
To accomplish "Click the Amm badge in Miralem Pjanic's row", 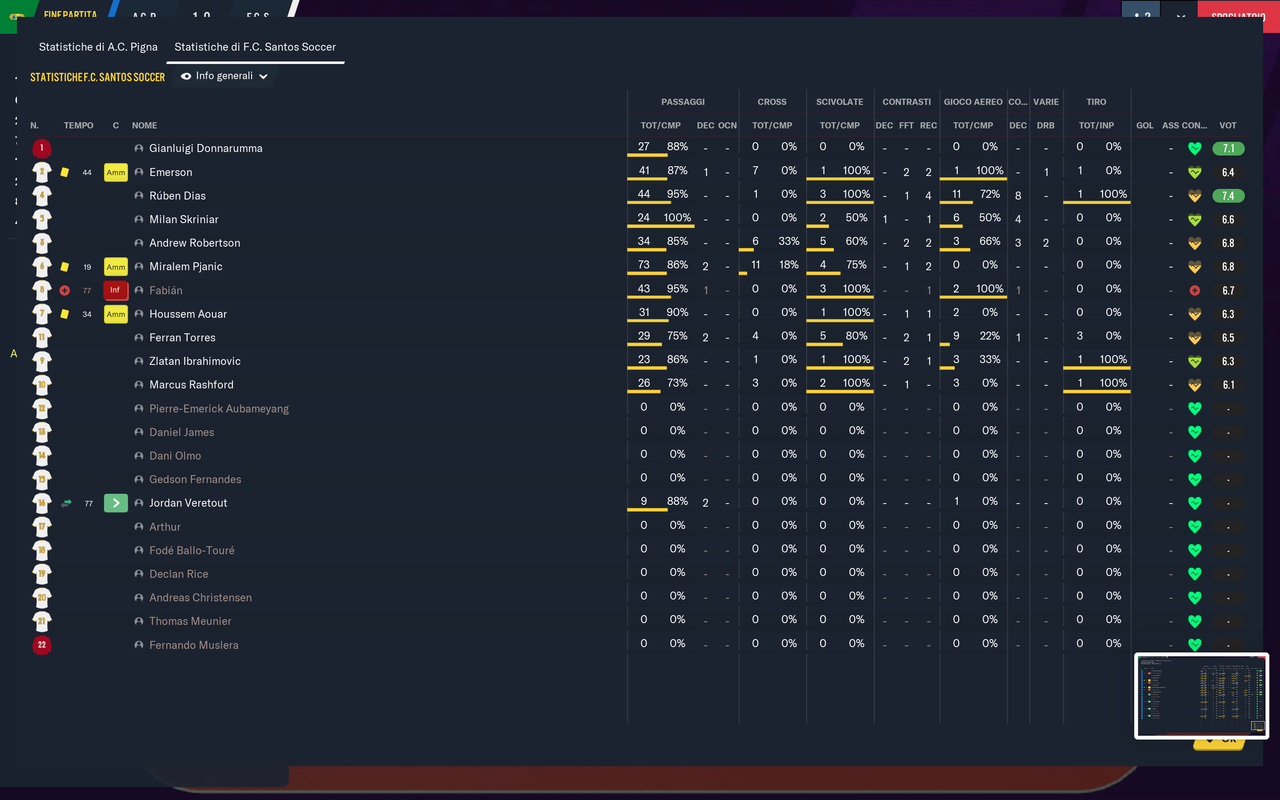I will (x=116, y=267).
